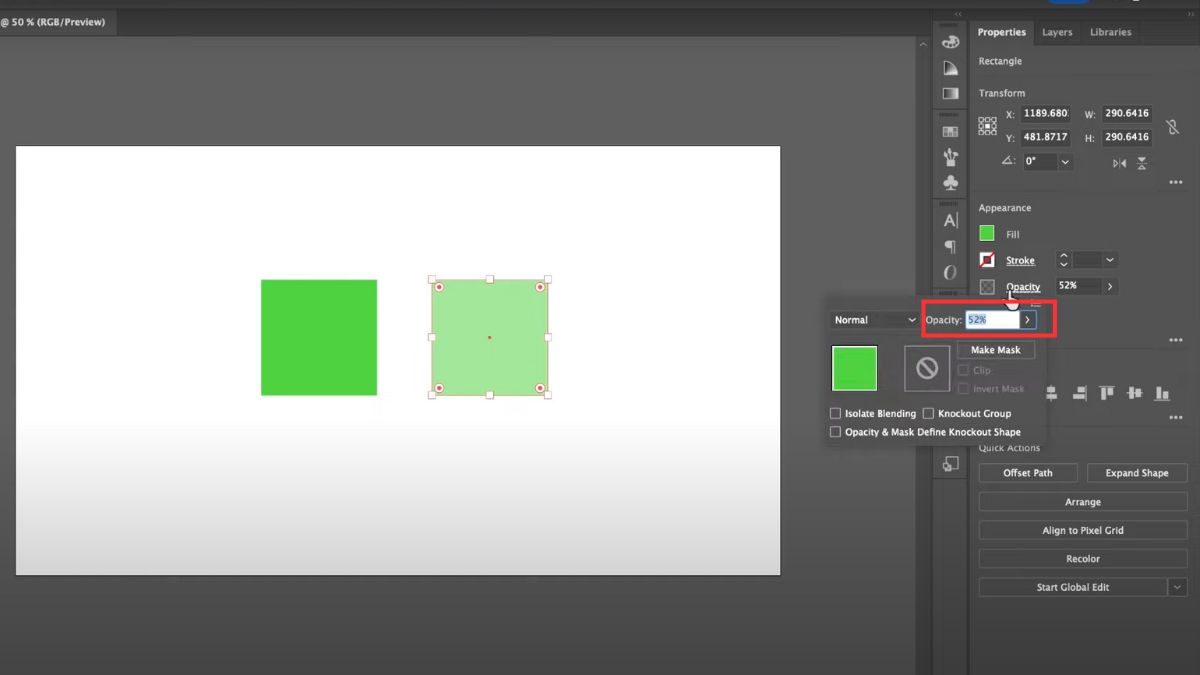The width and height of the screenshot is (1200, 675).
Task: Enable Knockout Group checkbox
Action: (928, 413)
